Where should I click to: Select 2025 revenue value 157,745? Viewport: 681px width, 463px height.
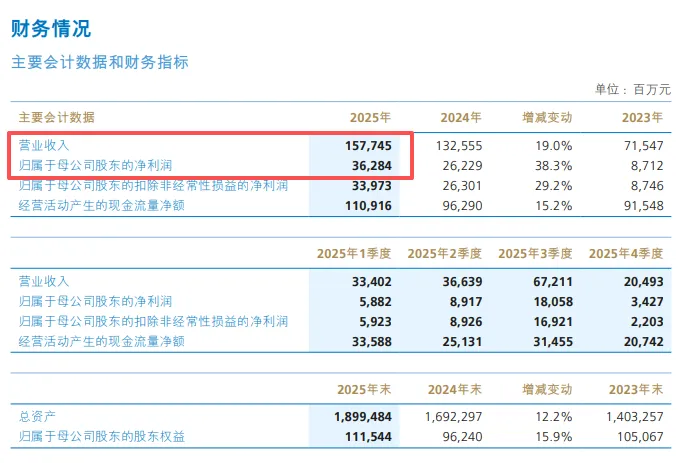coord(368,146)
